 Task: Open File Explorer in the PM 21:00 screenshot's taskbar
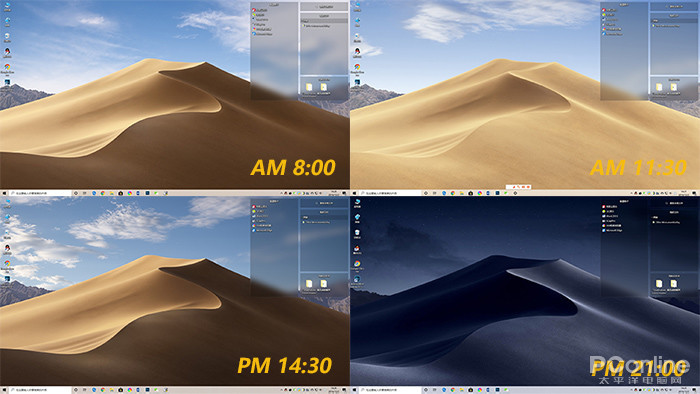click(x=462, y=390)
